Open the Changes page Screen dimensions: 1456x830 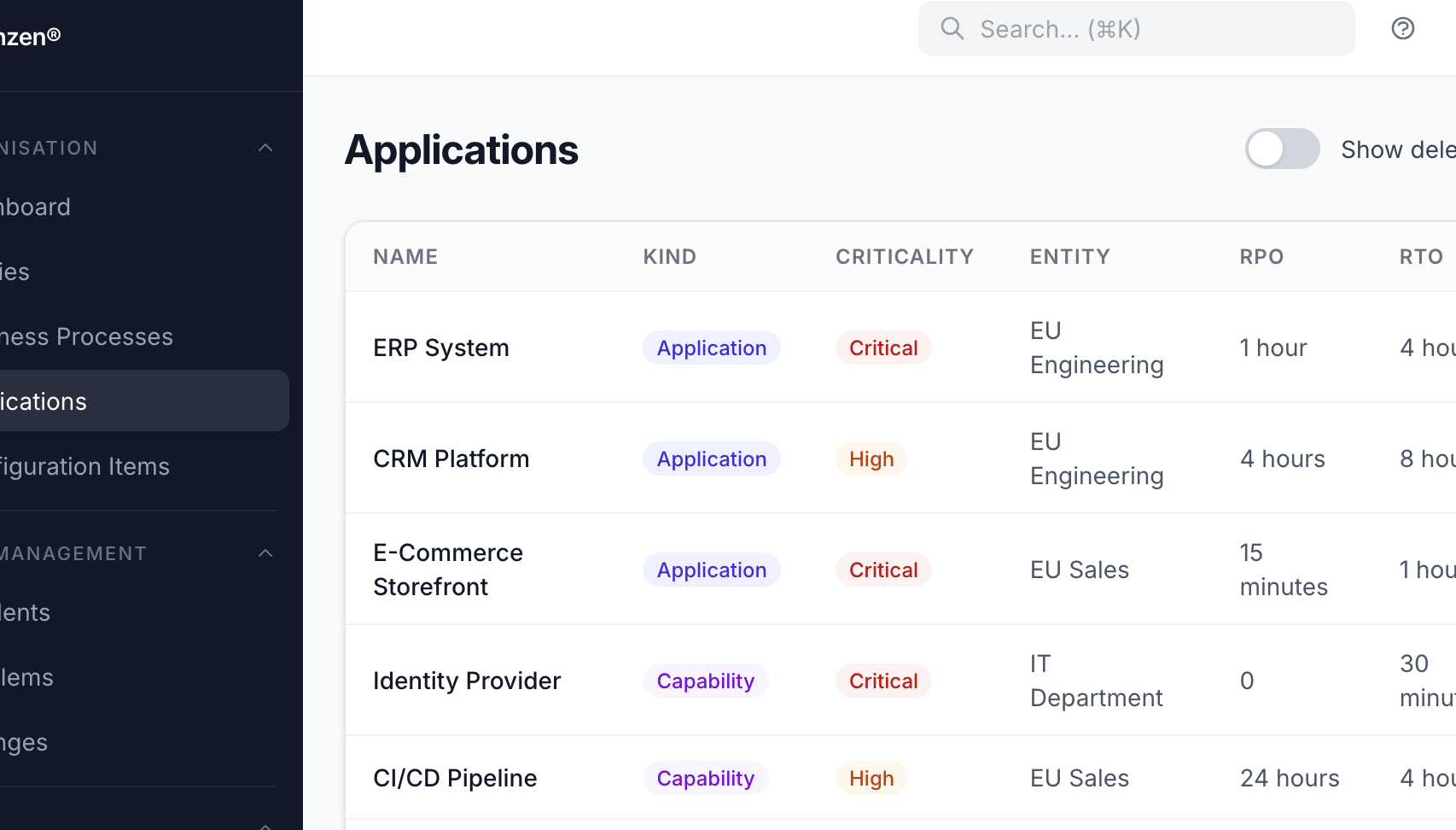pyautogui.click(x=24, y=741)
